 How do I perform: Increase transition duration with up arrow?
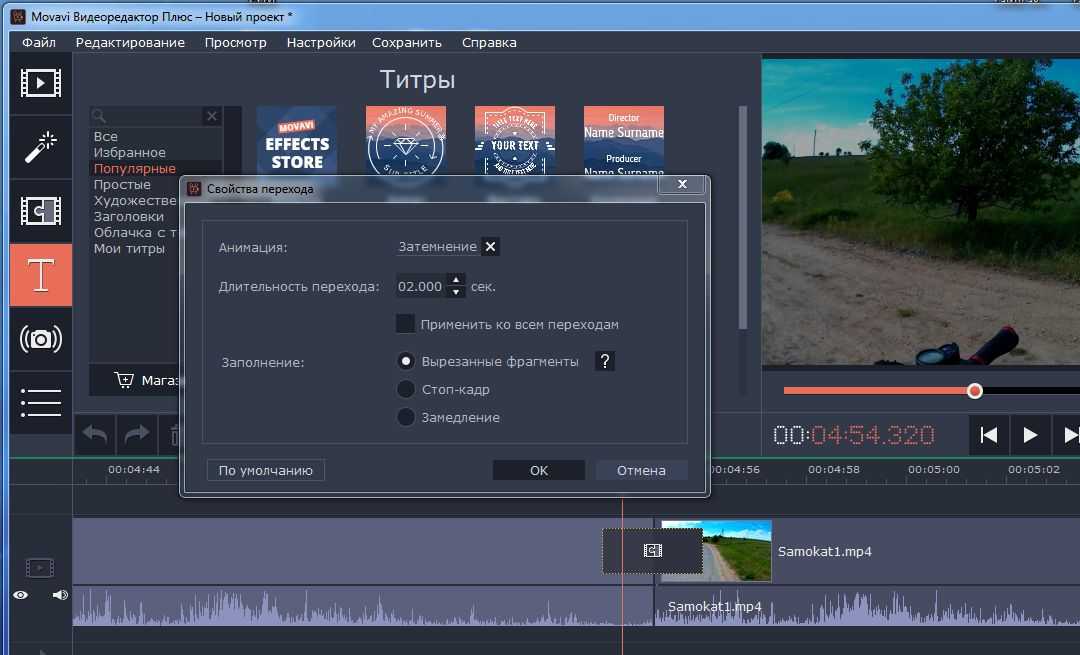[x=456, y=280]
